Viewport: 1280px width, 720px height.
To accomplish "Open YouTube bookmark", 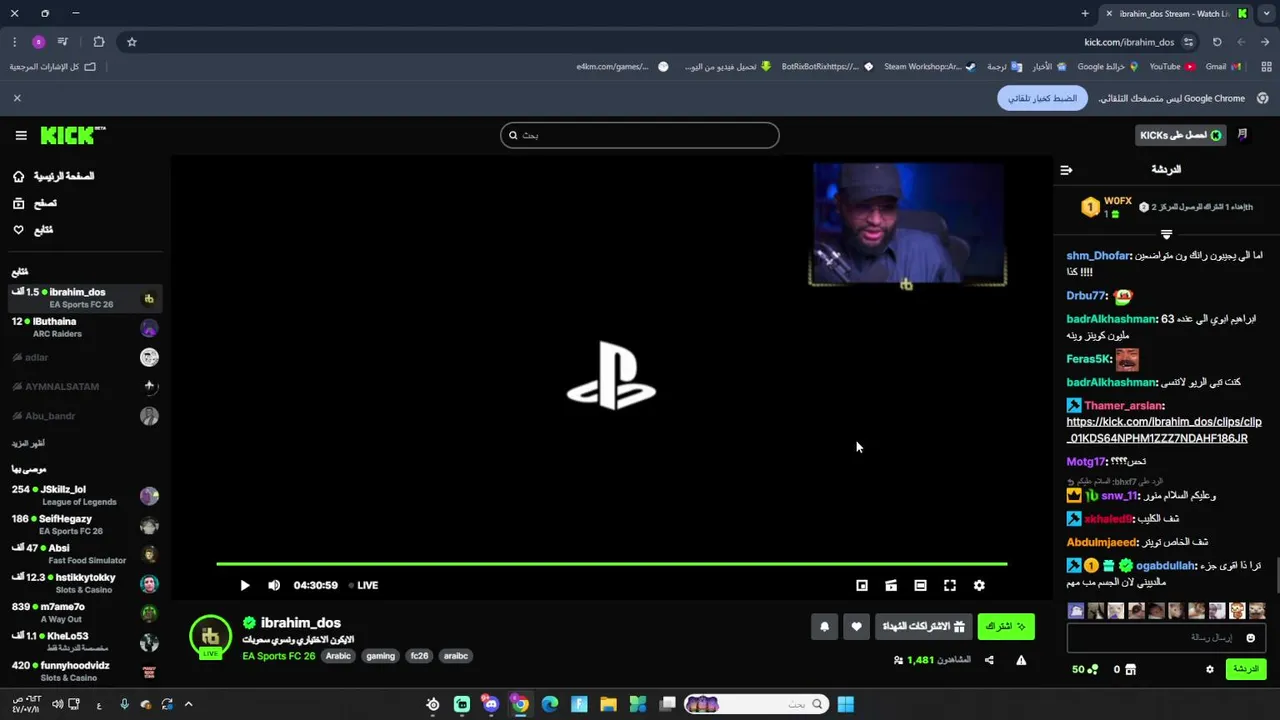I will click(x=1172, y=67).
